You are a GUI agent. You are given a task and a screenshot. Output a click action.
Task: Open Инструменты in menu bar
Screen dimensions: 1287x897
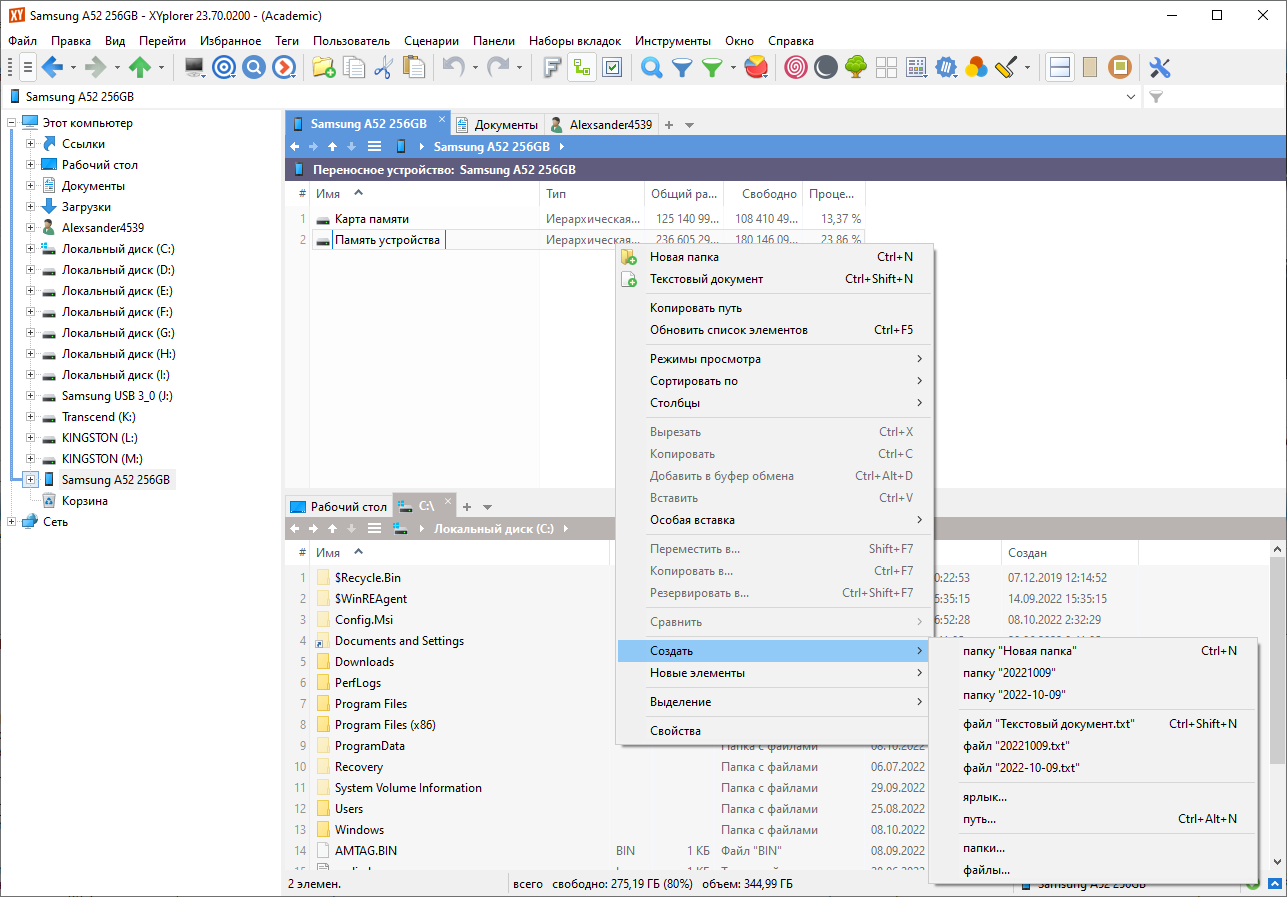672,41
